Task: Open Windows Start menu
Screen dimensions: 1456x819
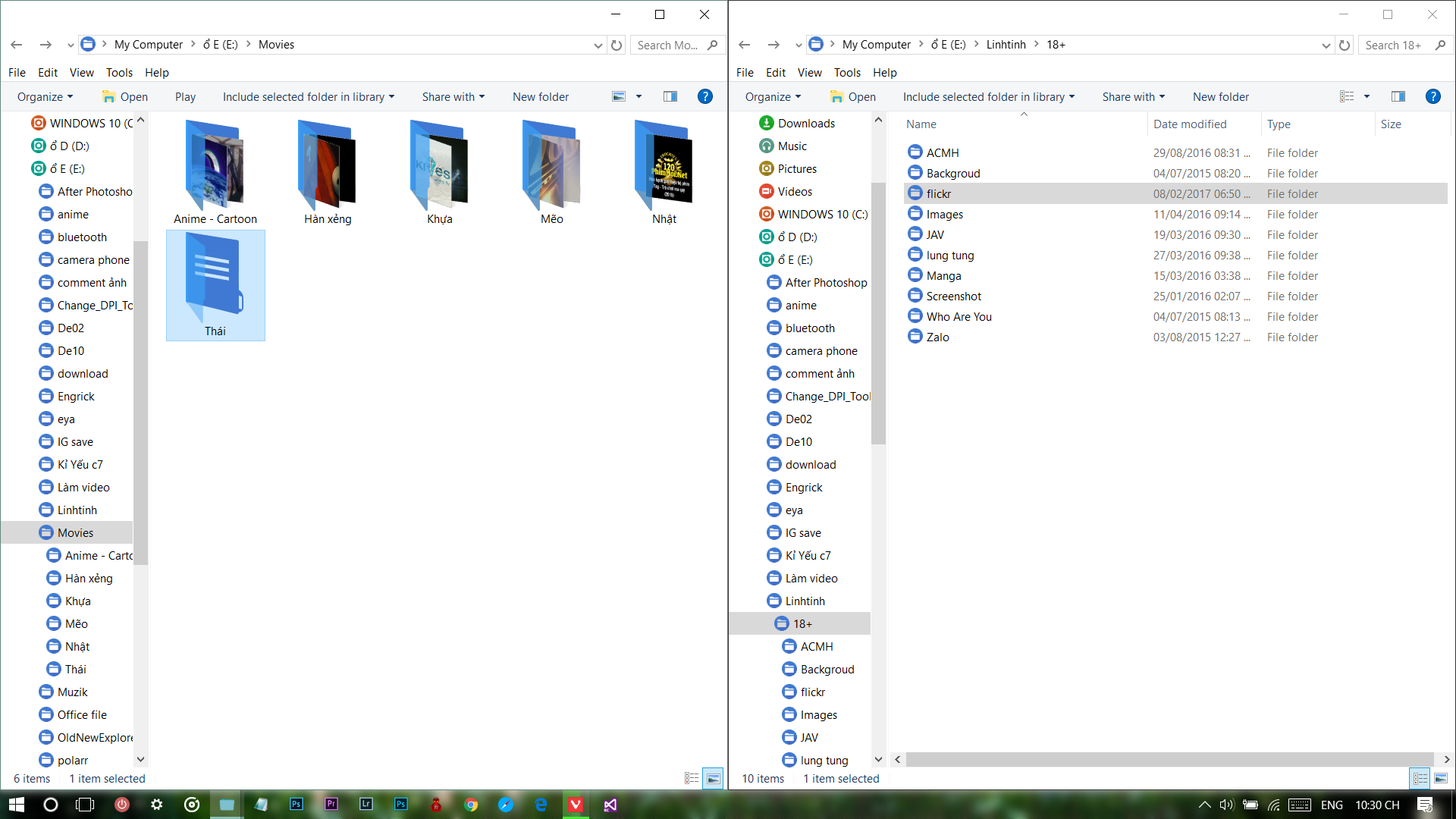Action: click(x=16, y=805)
